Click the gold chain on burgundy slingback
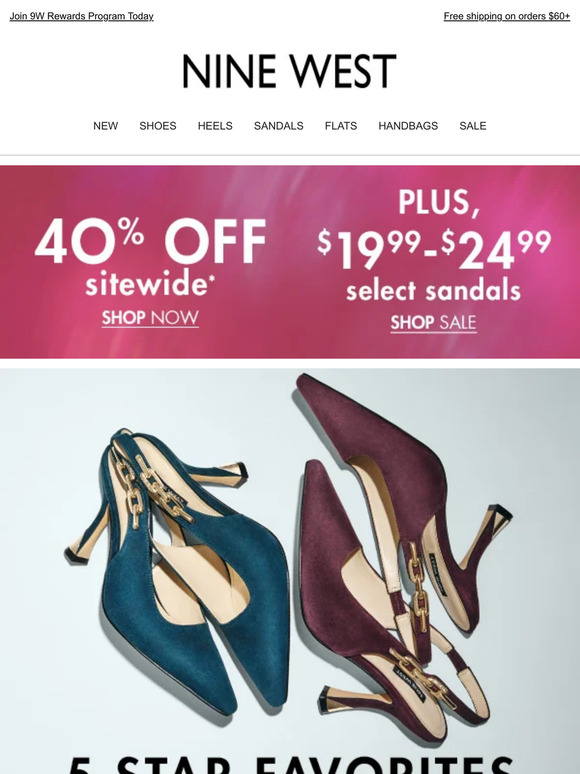The width and height of the screenshot is (580, 774). [419, 586]
